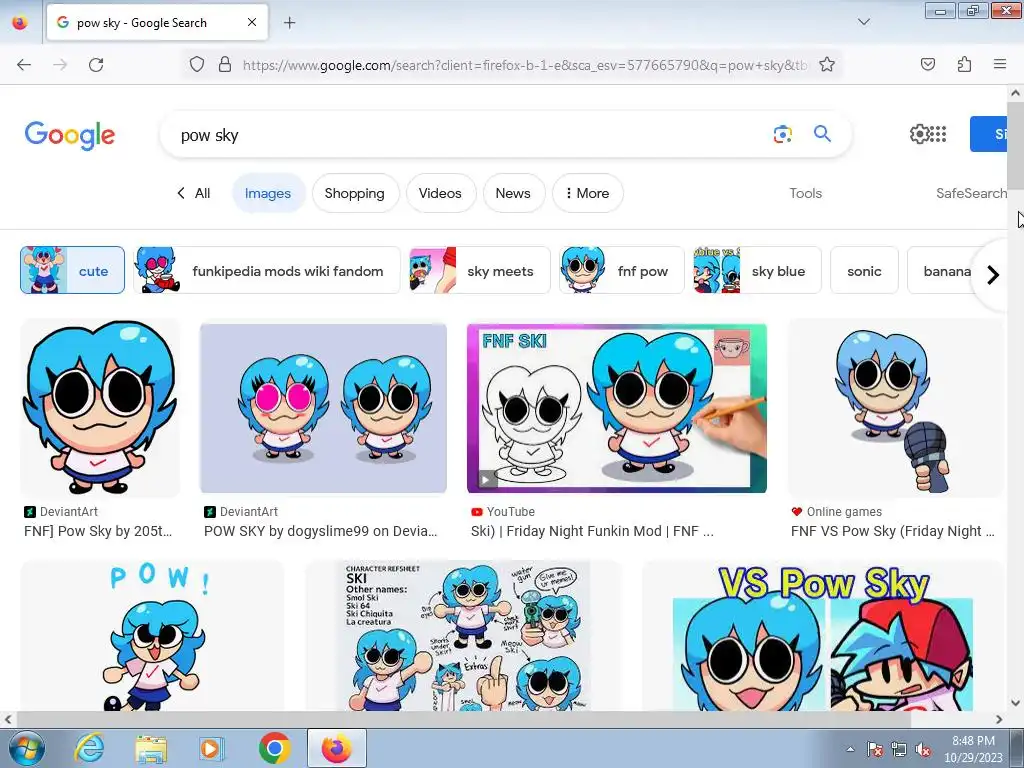Screen dimensions: 1024x768
Task: Switch to News results
Action: 513,193
